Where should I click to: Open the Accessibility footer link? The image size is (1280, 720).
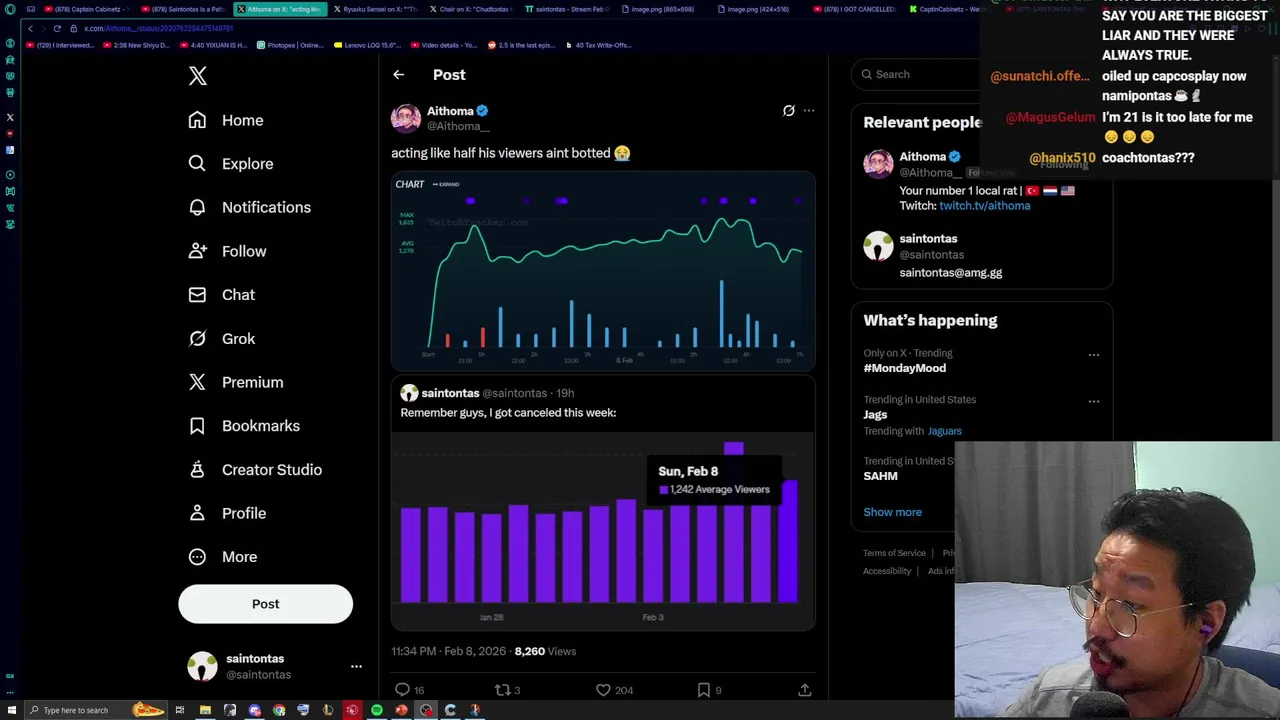click(887, 571)
